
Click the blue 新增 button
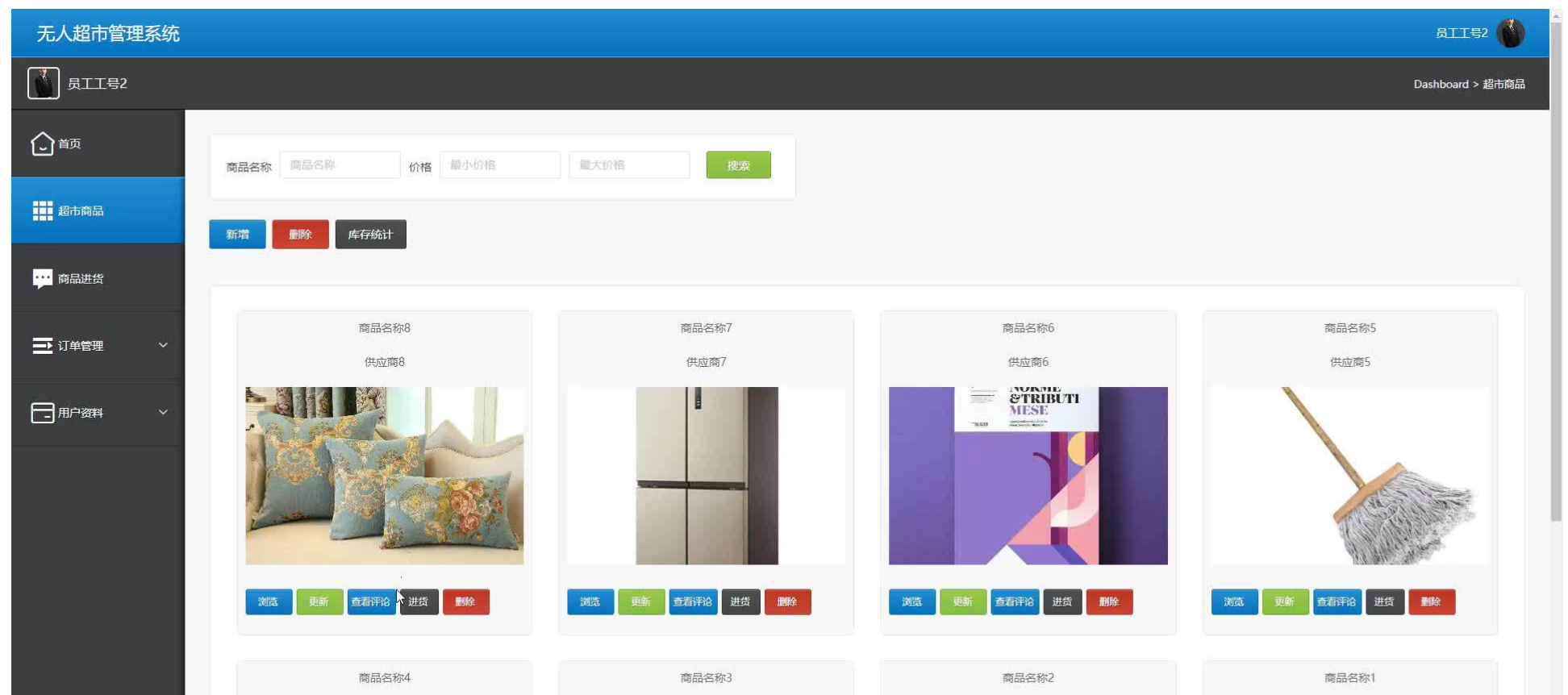tap(237, 235)
